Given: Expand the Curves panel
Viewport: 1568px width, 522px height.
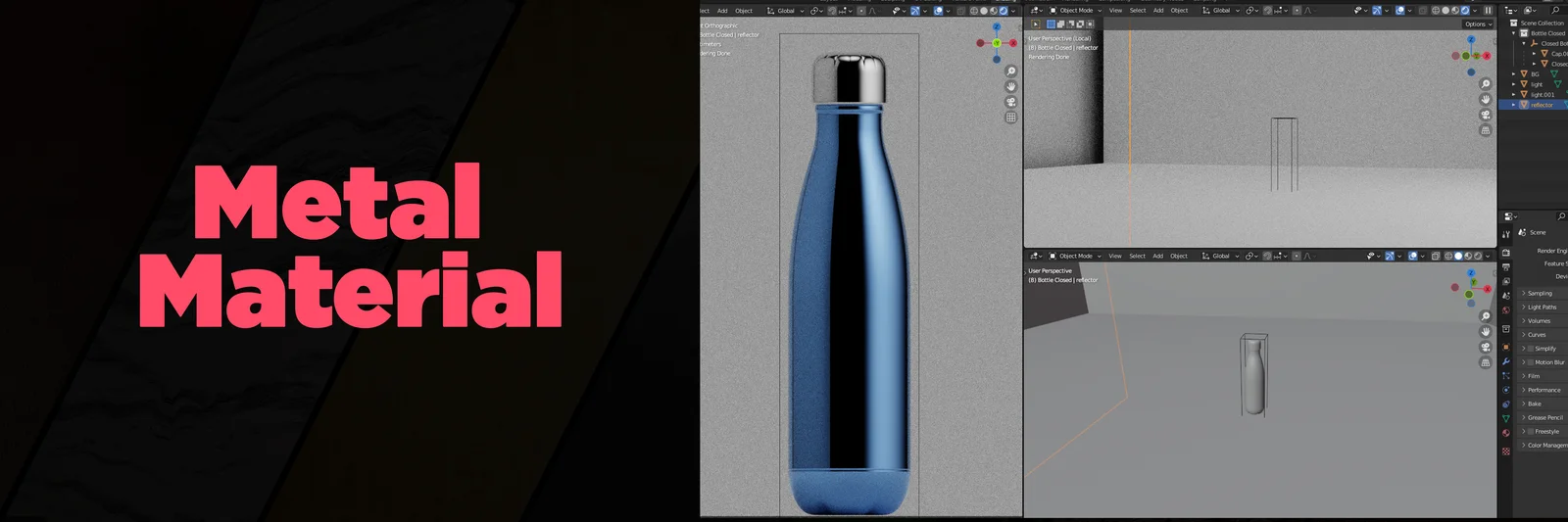Looking at the screenshot, I should click(1543, 334).
